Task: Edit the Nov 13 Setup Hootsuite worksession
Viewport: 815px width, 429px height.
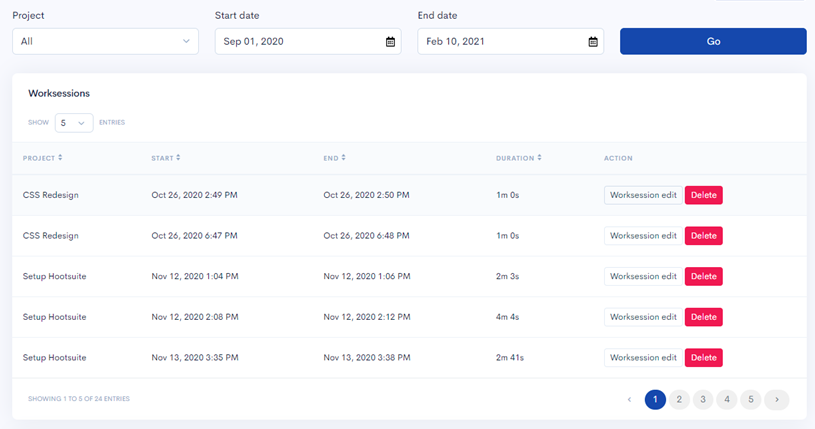Action: pyautogui.click(x=643, y=358)
